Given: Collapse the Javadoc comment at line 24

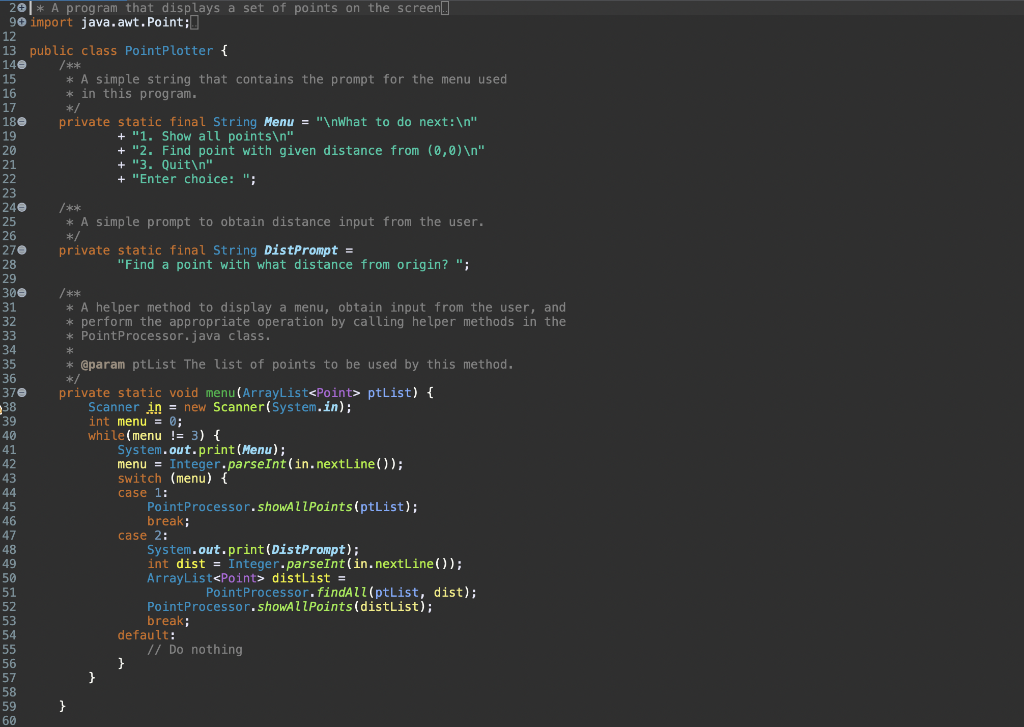Looking at the screenshot, I should tap(22, 207).
